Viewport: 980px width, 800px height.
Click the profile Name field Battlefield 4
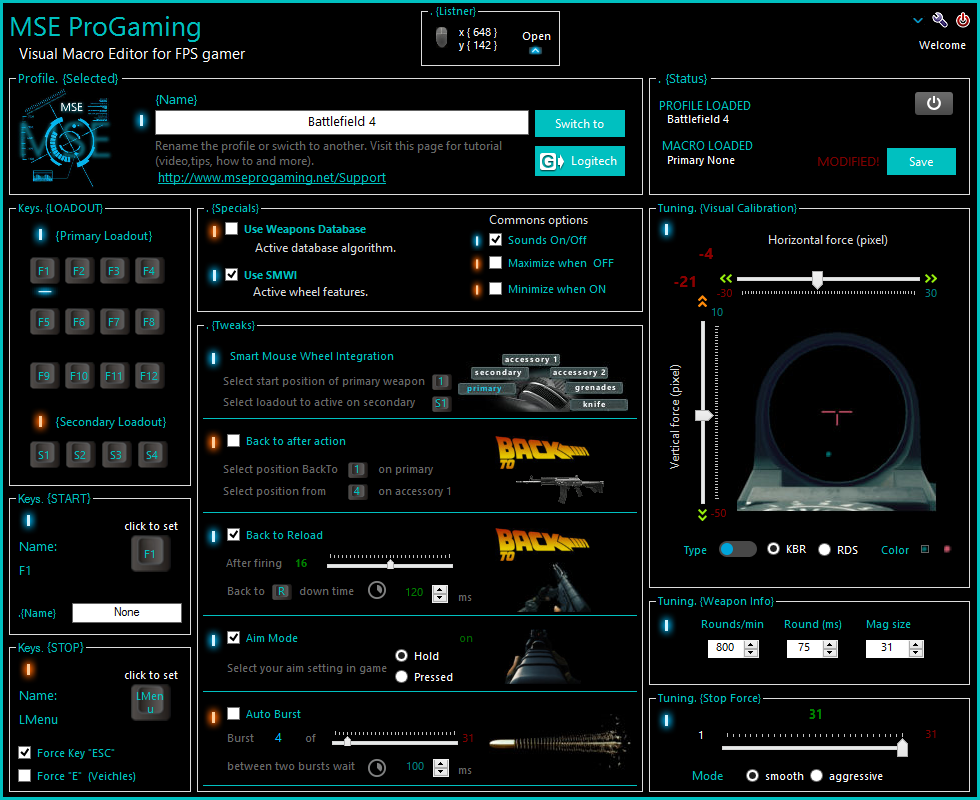pos(341,122)
